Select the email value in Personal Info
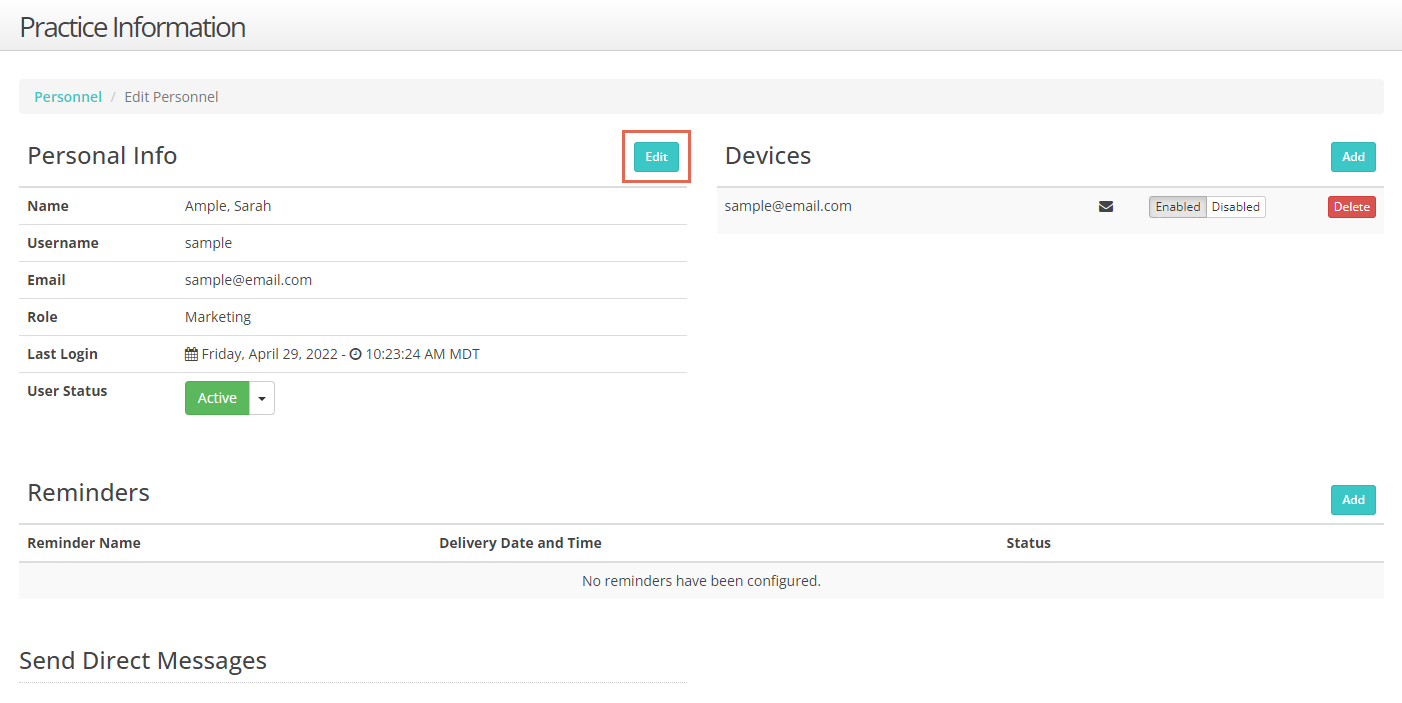1402x703 pixels. (248, 280)
